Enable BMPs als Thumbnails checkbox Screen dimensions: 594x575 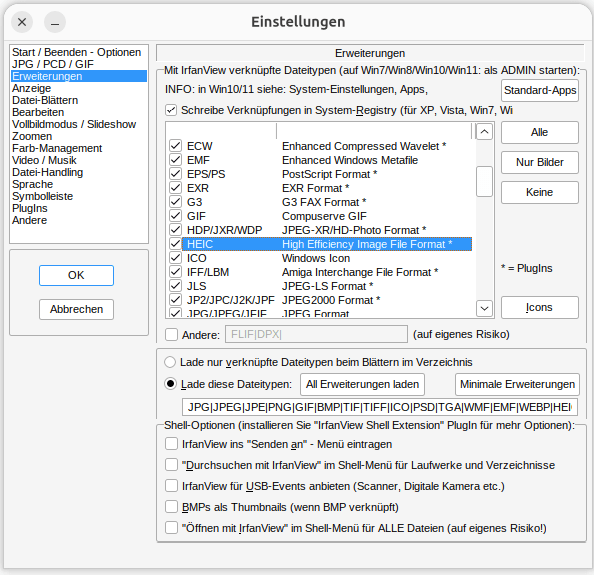click(171, 507)
